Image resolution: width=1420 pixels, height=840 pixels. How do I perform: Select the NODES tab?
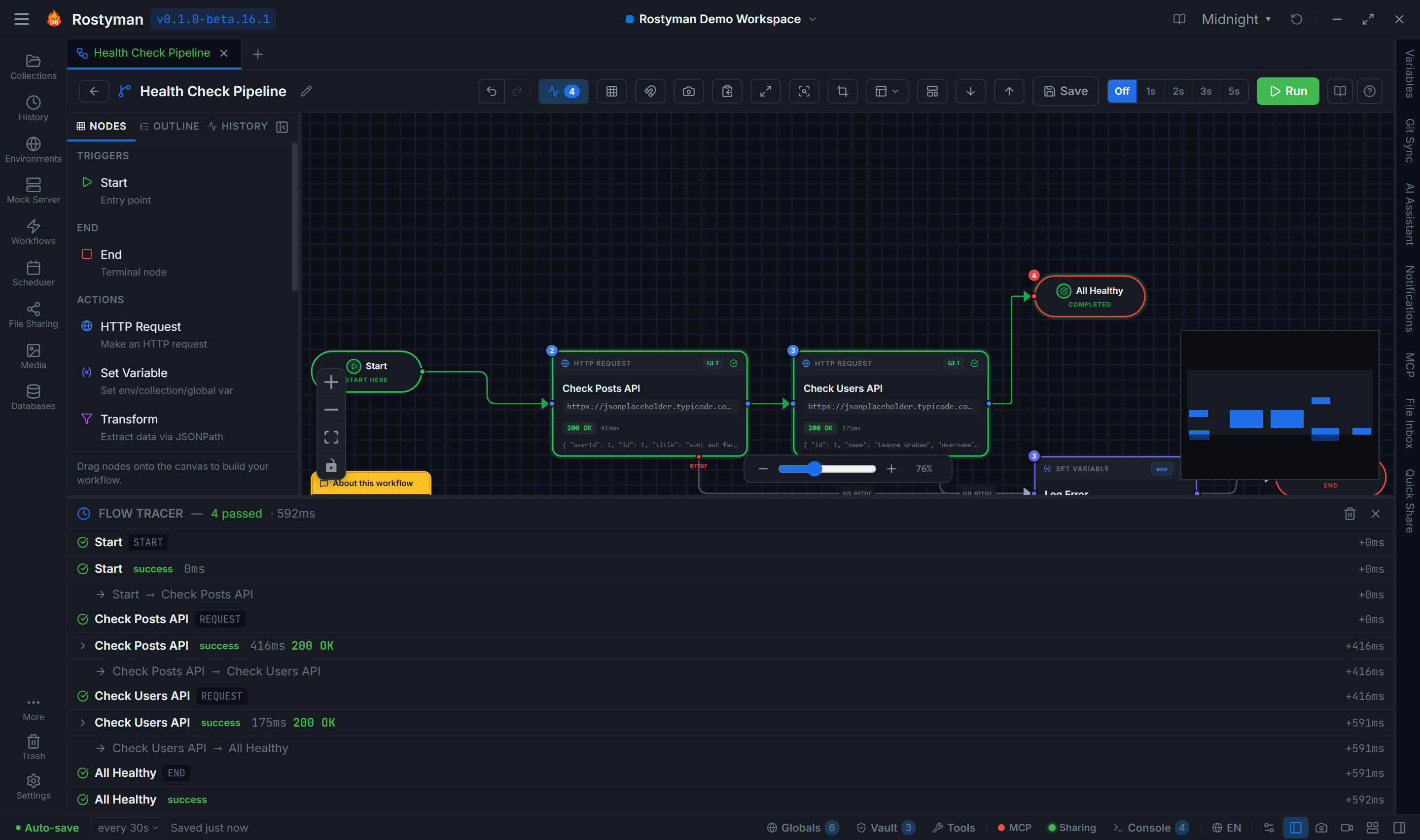(101, 126)
